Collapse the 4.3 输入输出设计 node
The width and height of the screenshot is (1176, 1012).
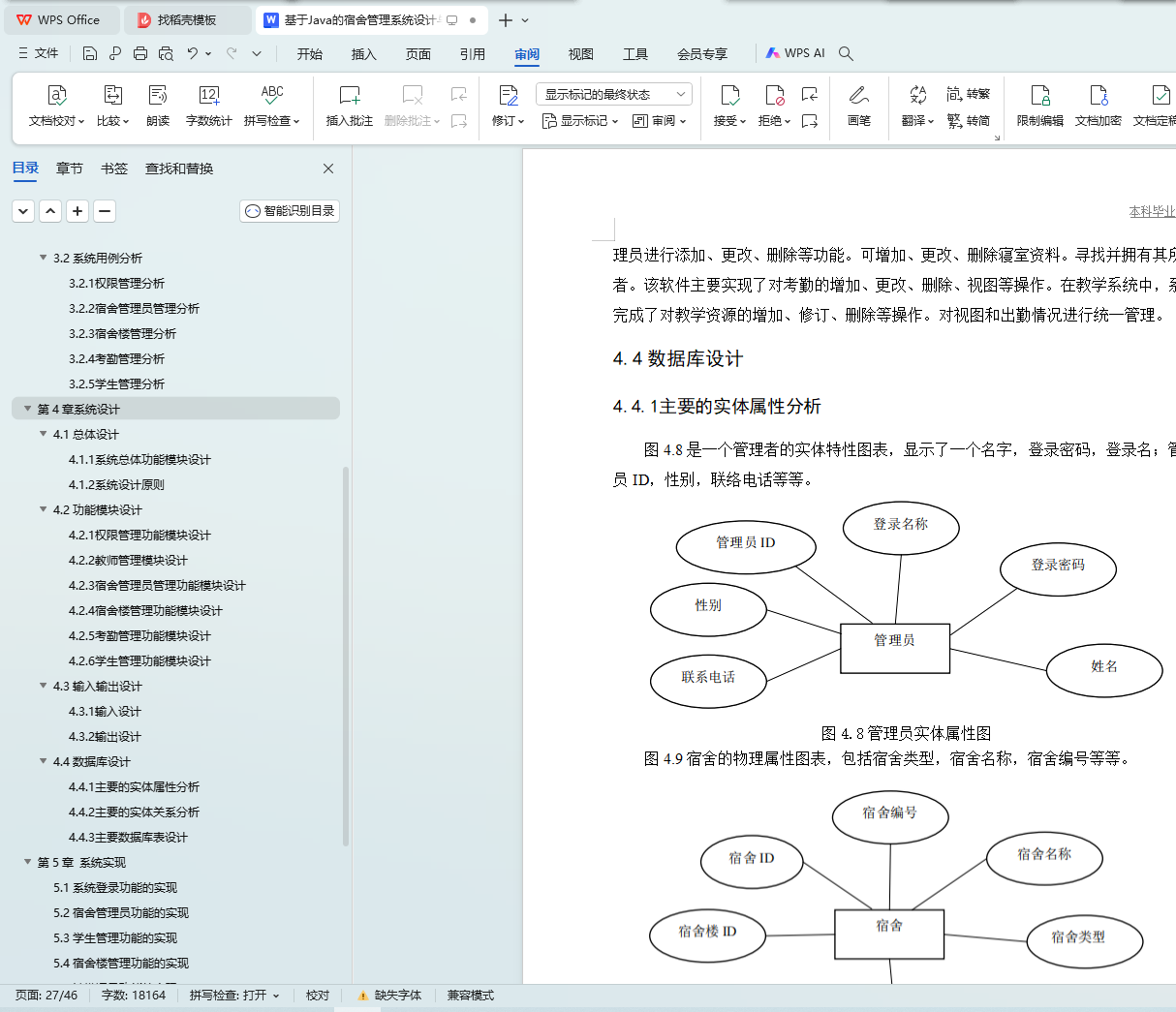point(43,686)
